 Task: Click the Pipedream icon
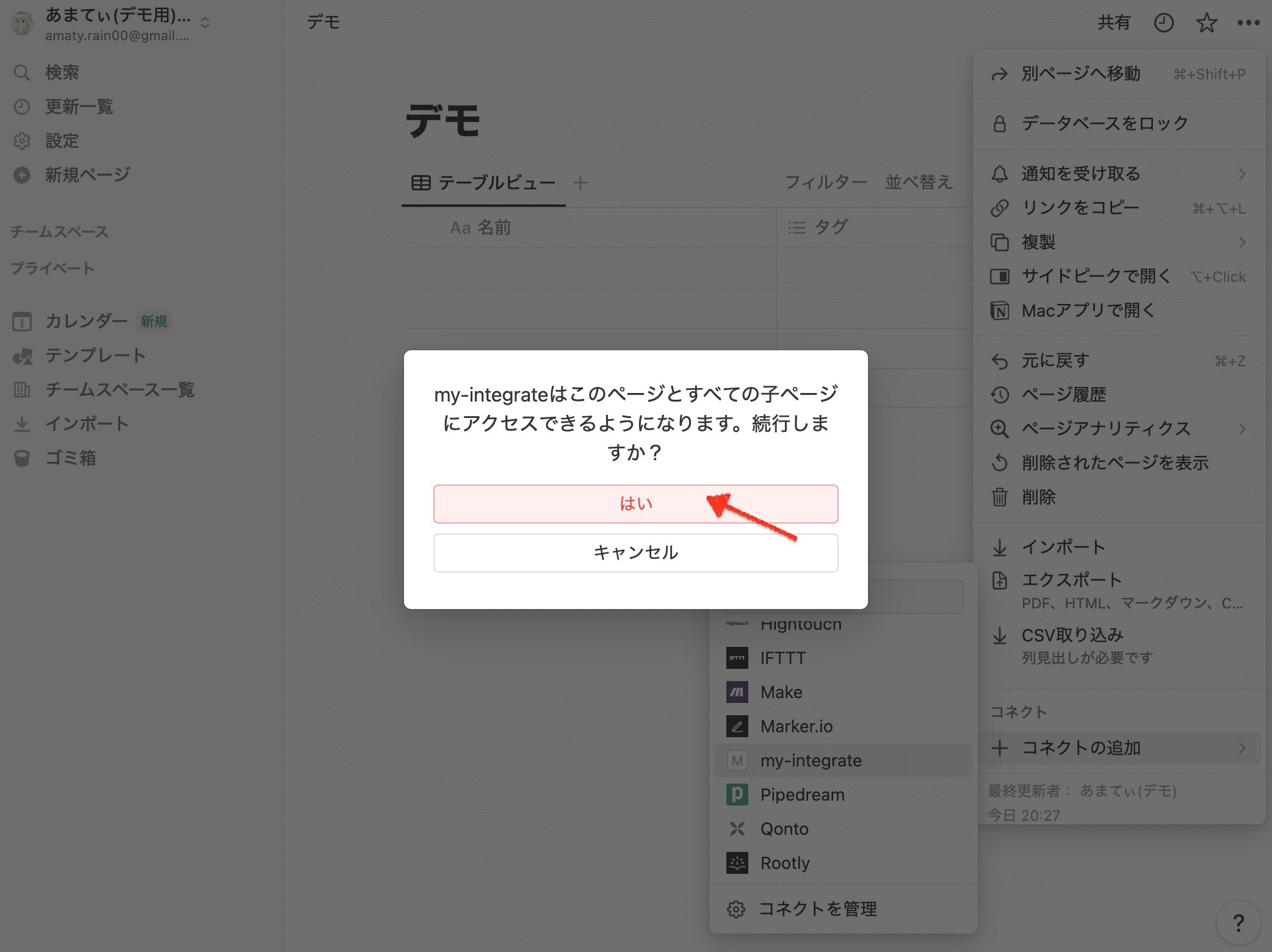(737, 795)
